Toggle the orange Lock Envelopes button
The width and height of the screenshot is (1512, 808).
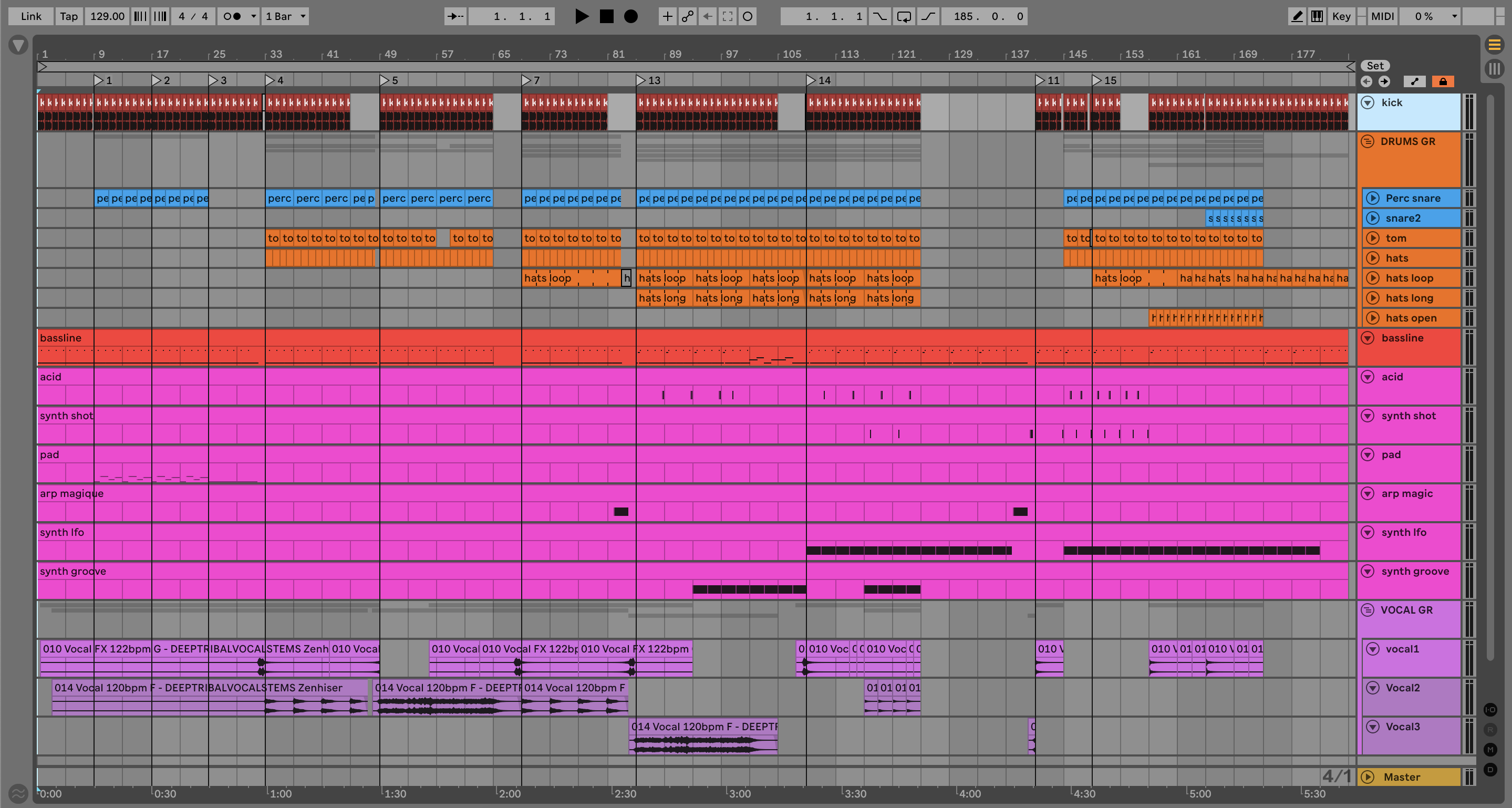point(1443,81)
